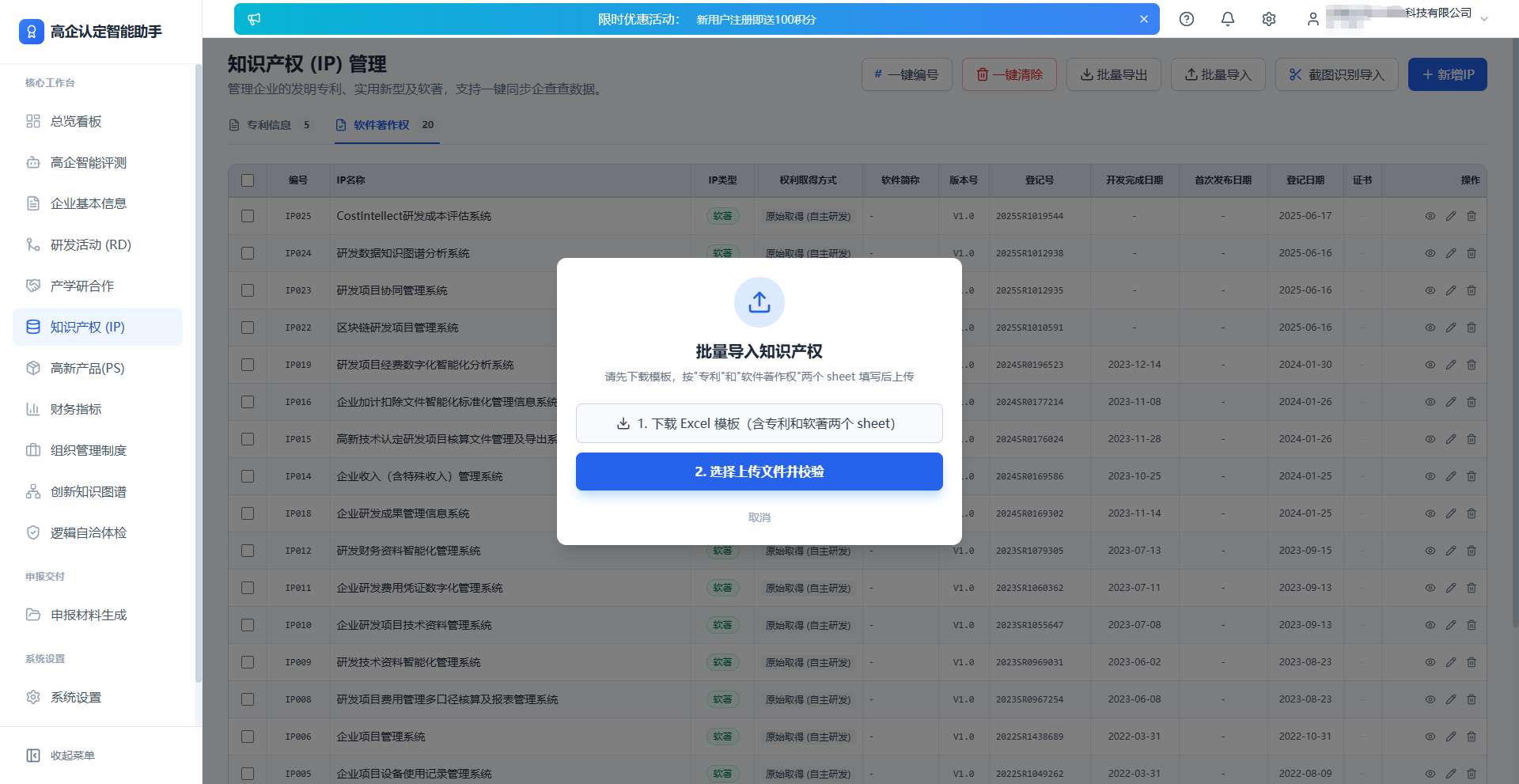This screenshot has height=784, width=1519.
Task: Open 总览看板 in the sidebar
Action: click(x=97, y=121)
